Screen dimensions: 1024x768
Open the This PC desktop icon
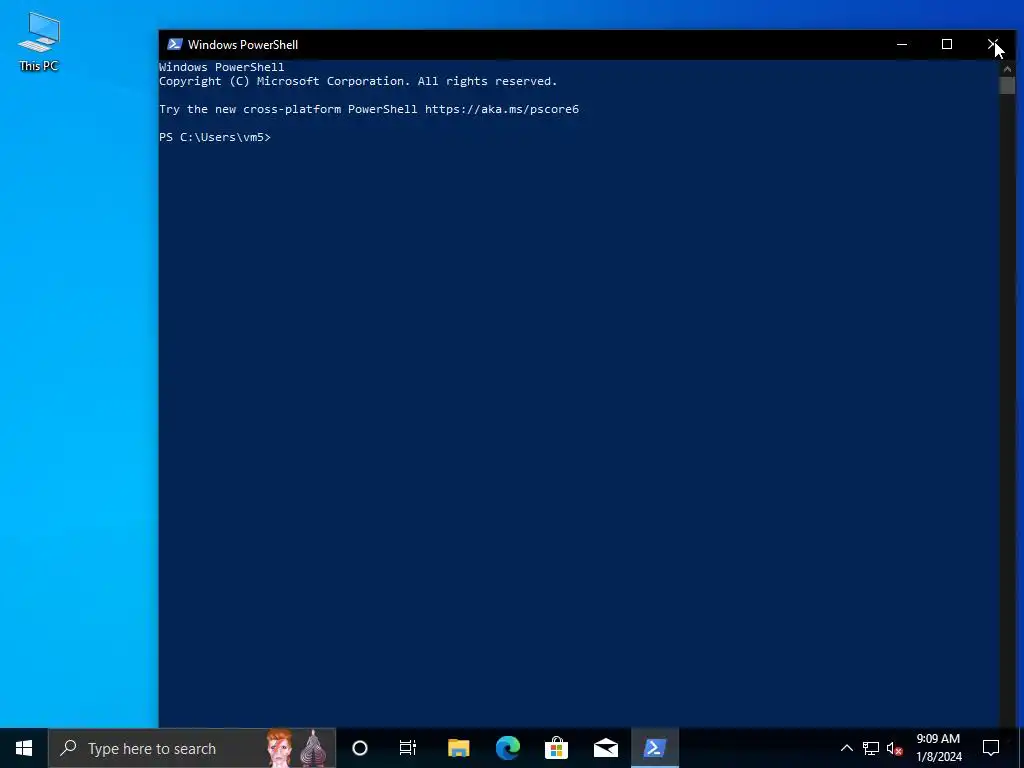coord(39,41)
